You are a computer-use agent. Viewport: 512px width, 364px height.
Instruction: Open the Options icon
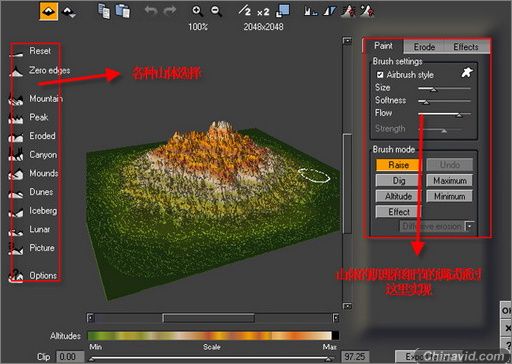(x=16, y=275)
